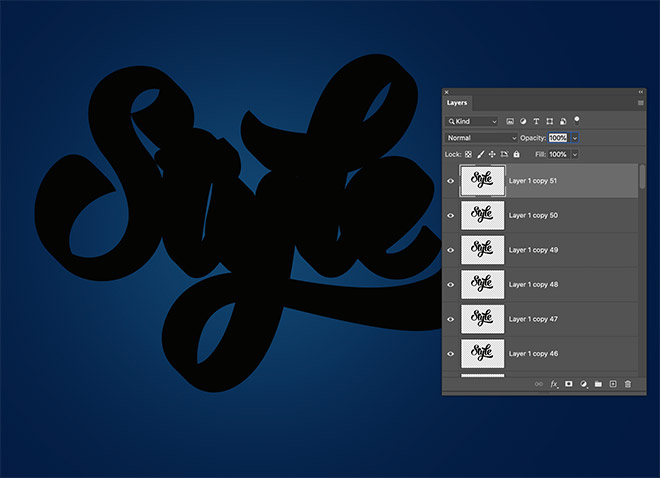Open the blend mode Normal dropdown
This screenshot has width=660, height=478.
point(481,137)
